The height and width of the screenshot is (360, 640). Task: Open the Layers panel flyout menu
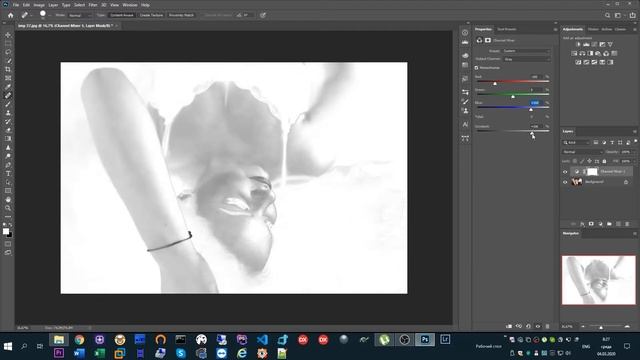click(635, 131)
